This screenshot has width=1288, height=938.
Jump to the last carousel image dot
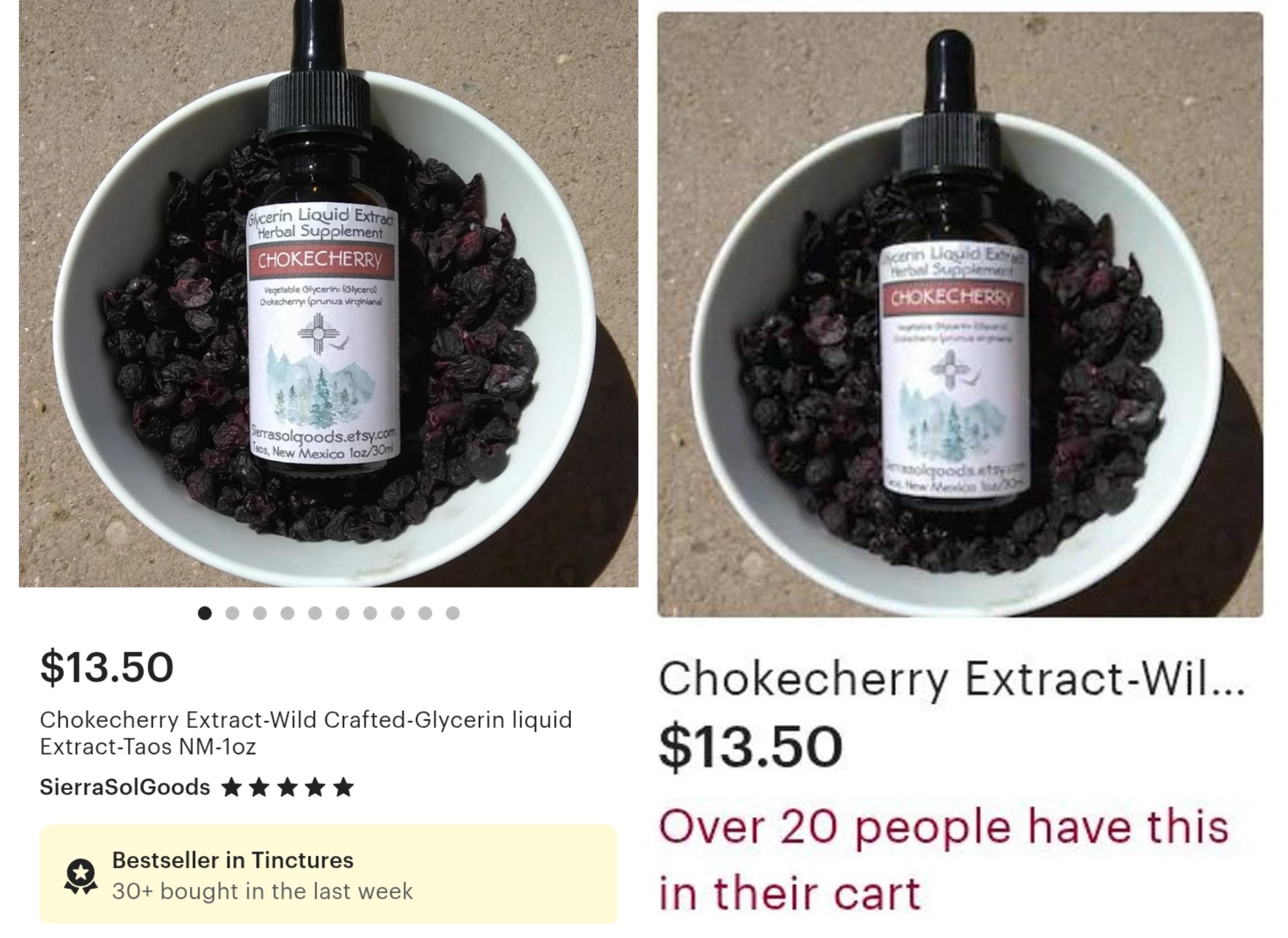pyautogui.click(x=453, y=613)
